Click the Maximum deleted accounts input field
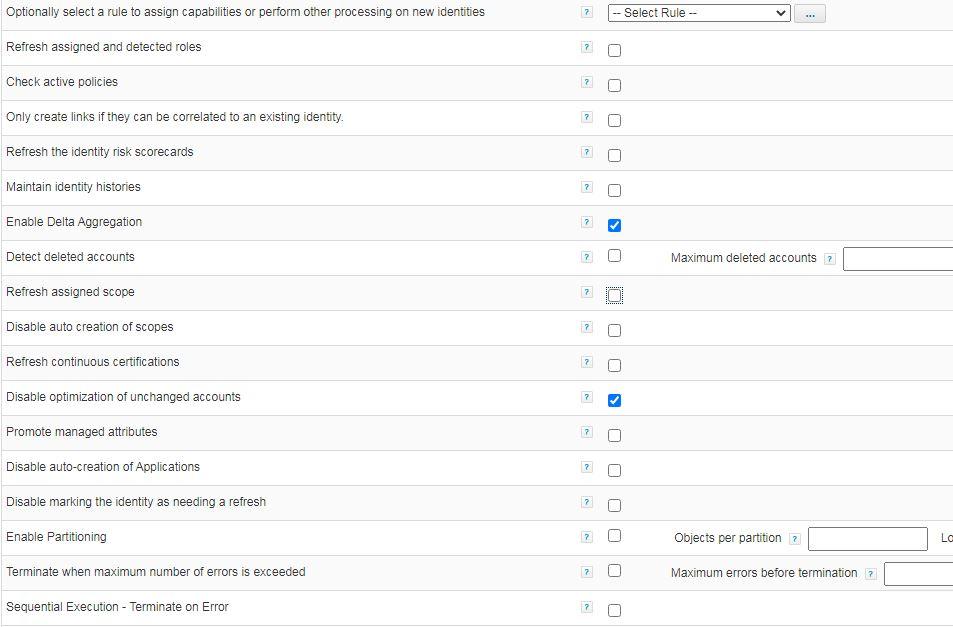The image size is (953, 627). tap(897, 259)
